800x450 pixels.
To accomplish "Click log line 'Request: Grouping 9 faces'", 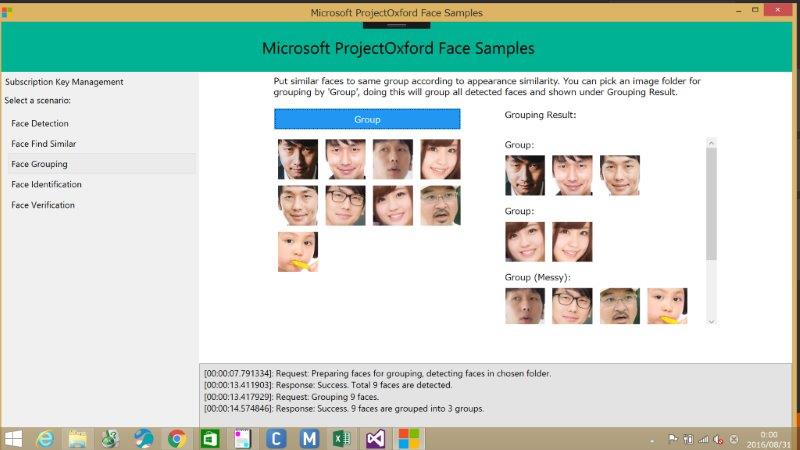I will [x=291, y=396].
